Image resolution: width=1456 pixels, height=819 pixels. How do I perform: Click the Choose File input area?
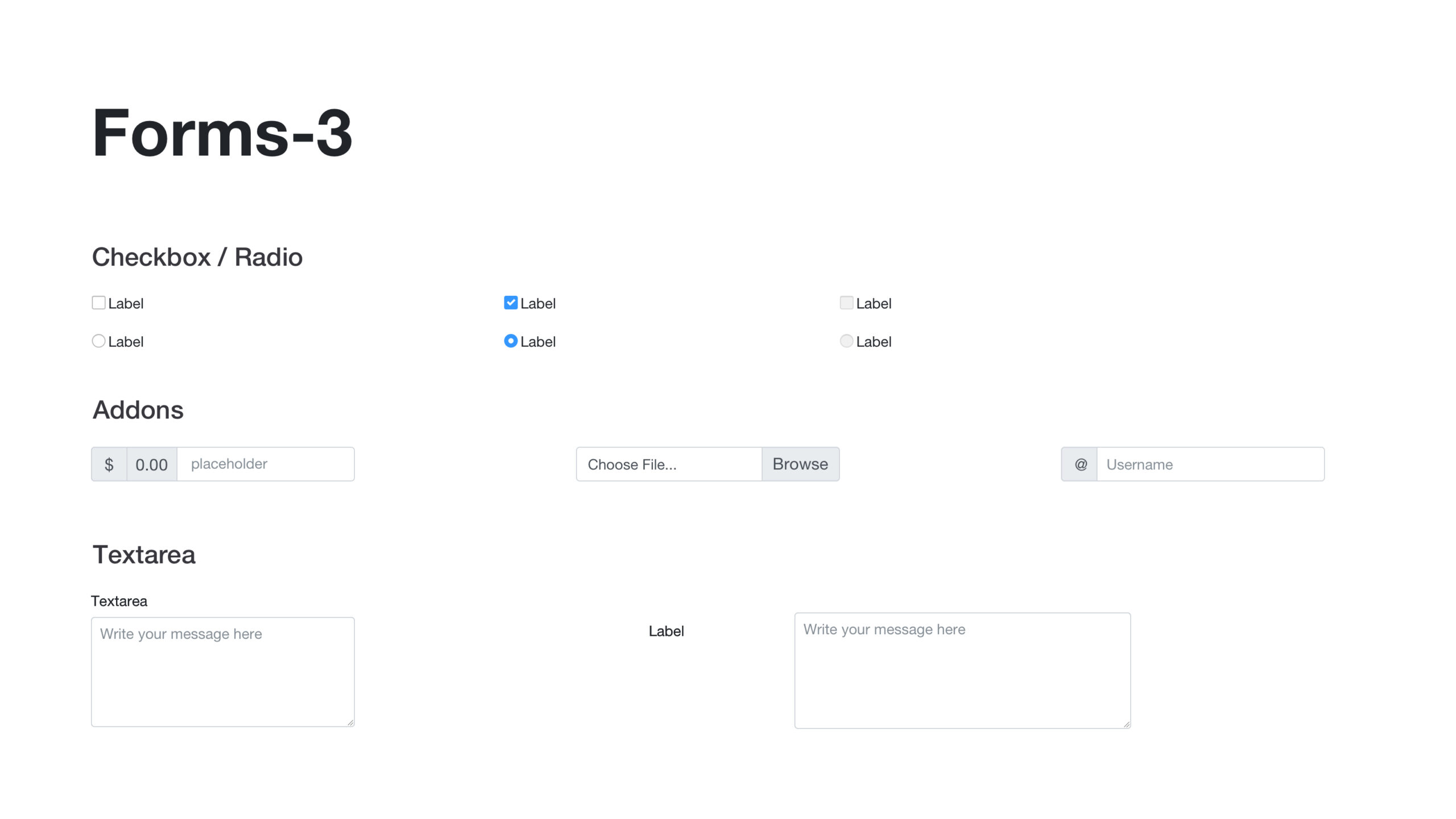(x=668, y=463)
